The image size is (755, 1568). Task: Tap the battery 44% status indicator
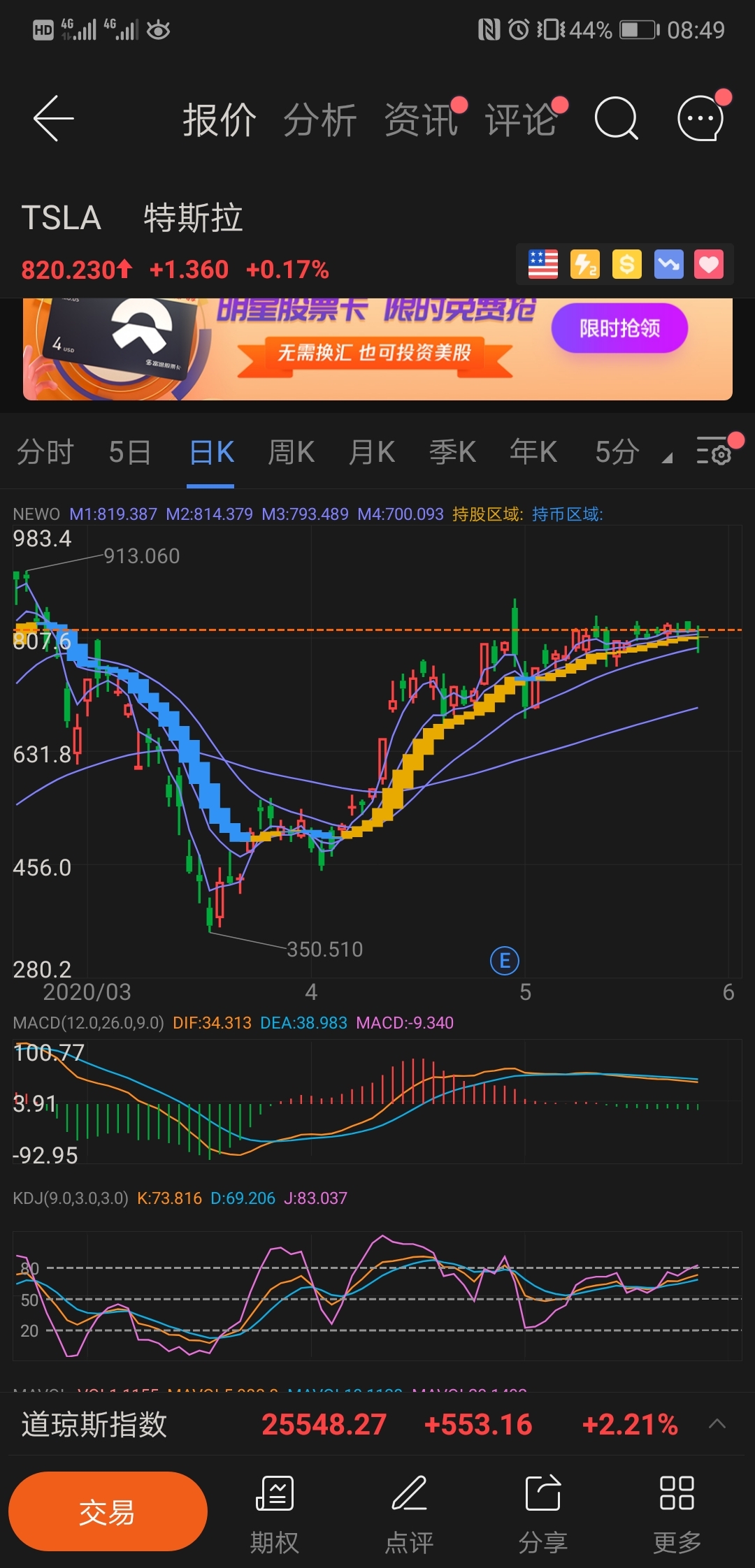click(614, 30)
